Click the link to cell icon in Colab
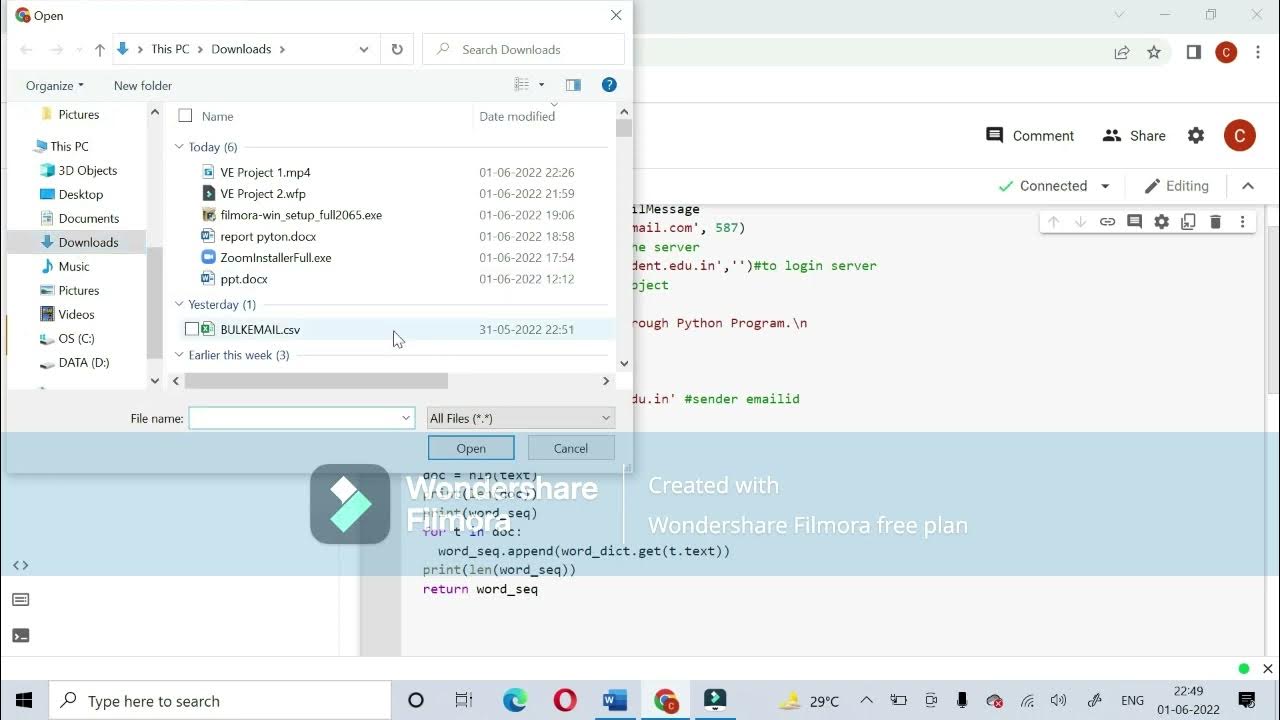Screen dimensions: 1280x720 [x=1107, y=222]
